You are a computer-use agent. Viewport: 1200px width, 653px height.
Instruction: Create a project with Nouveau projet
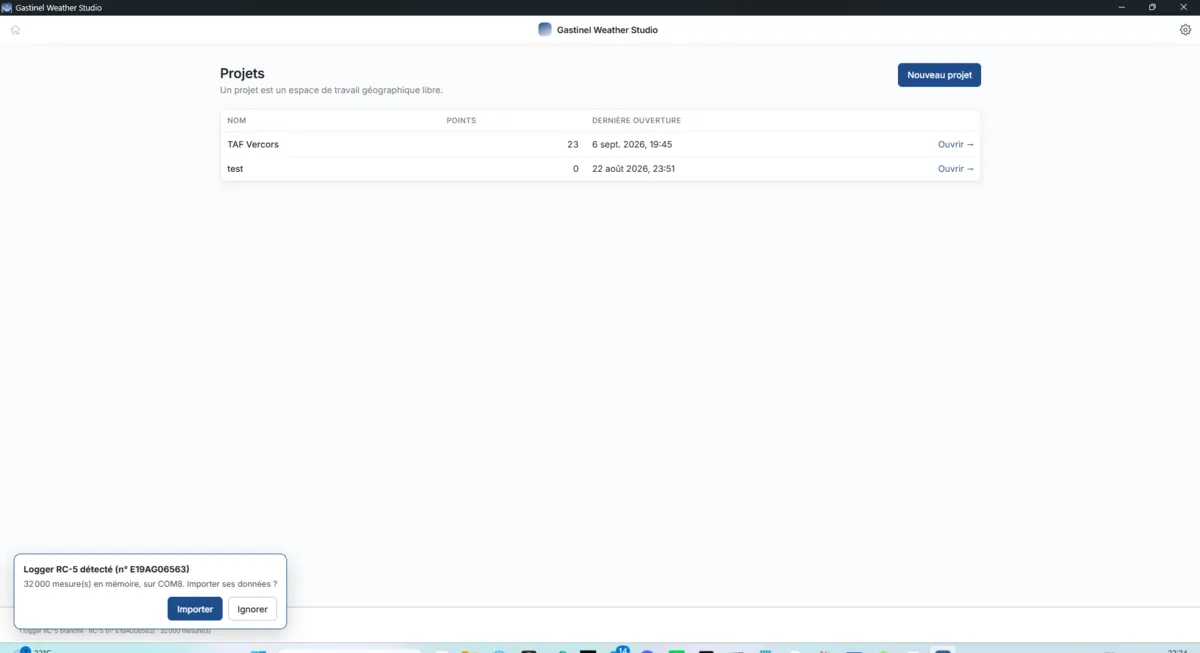click(x=939, y=75)
